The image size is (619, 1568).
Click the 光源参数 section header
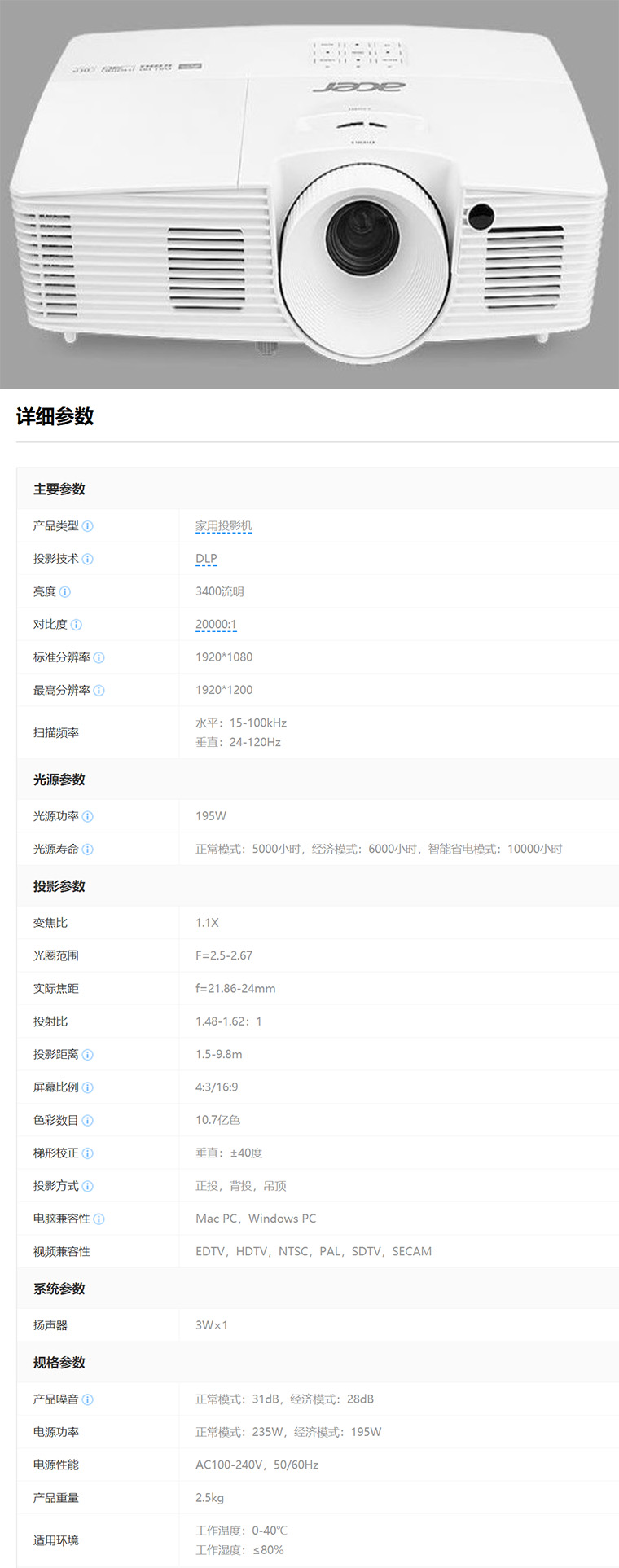(59, 780)
